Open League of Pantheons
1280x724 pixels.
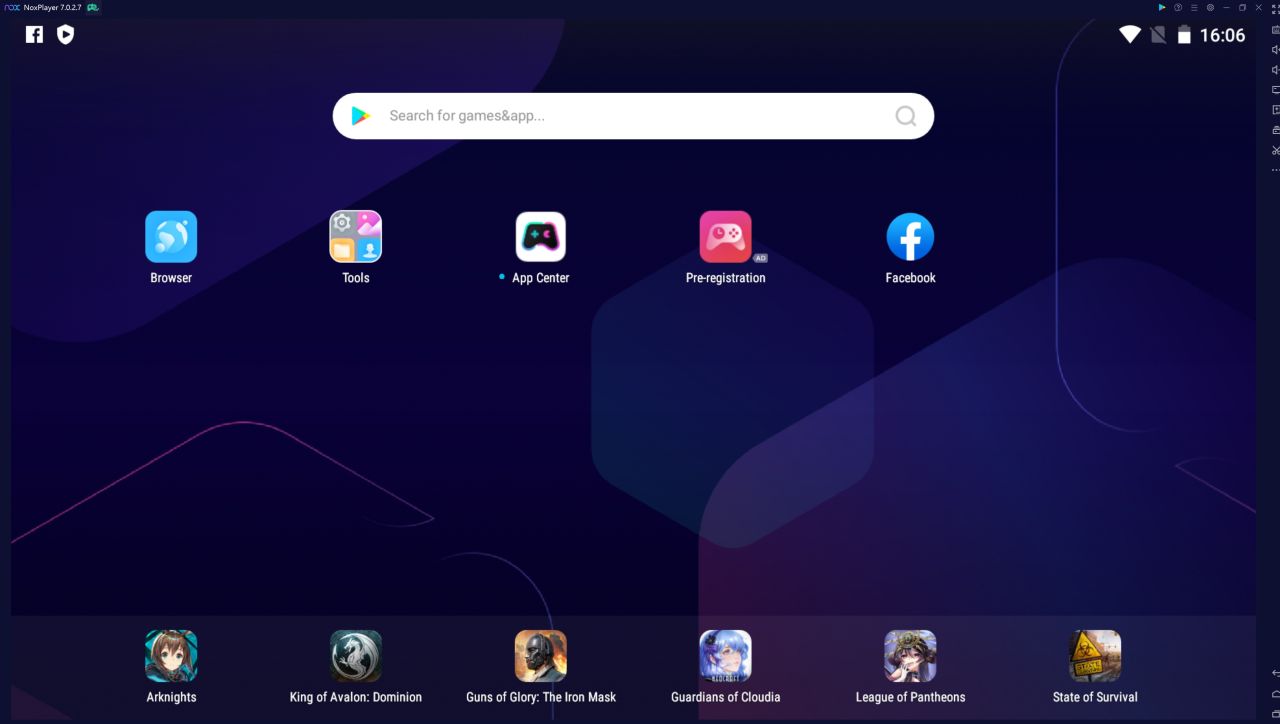pos(910,656)
